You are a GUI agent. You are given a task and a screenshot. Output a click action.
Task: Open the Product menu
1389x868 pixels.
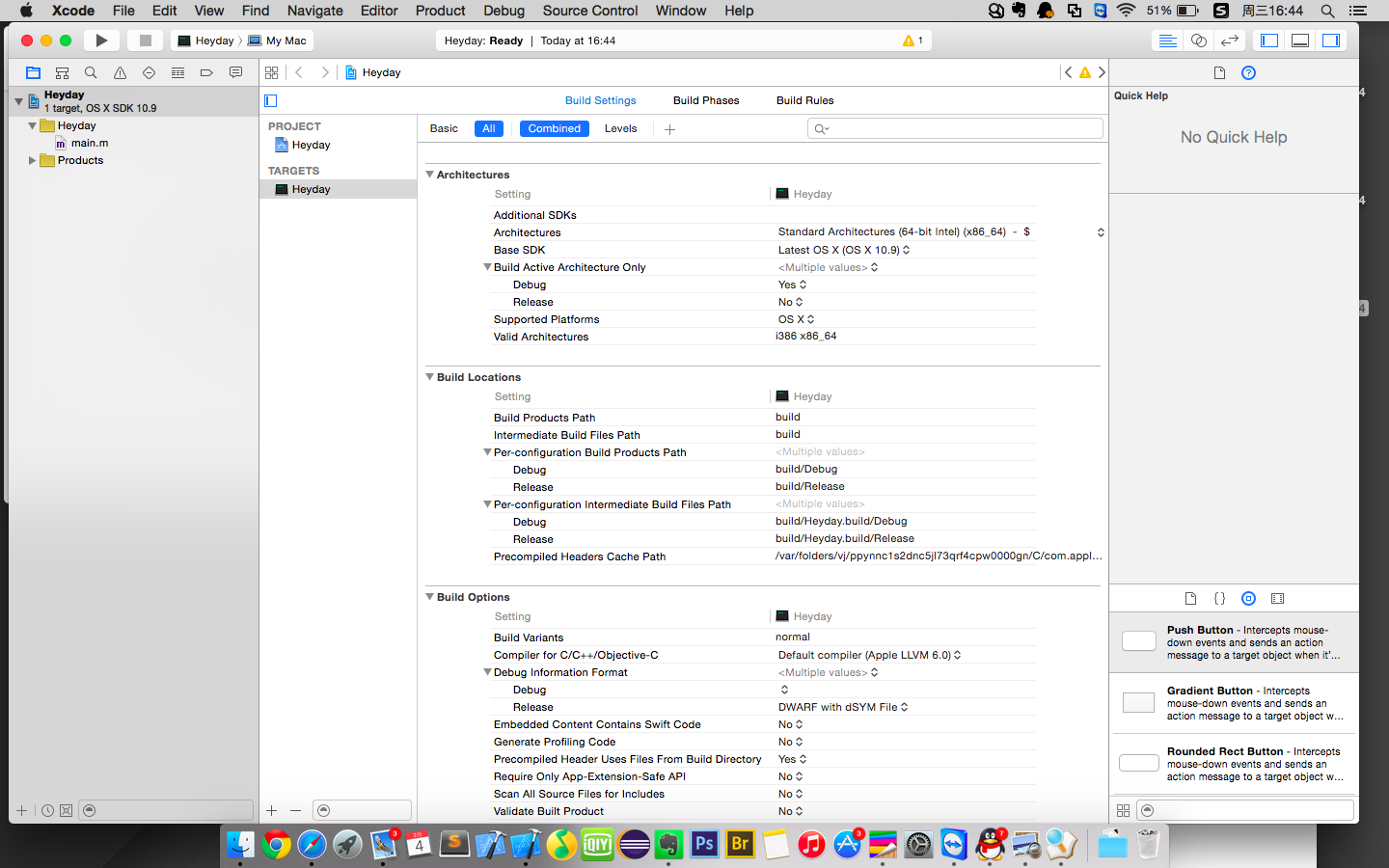(x=441, y=11)
